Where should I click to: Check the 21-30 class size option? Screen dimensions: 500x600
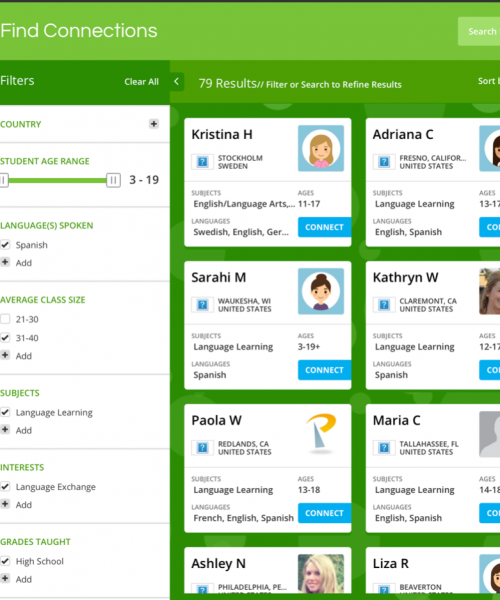pyautogui.click(x=5, y=319)
